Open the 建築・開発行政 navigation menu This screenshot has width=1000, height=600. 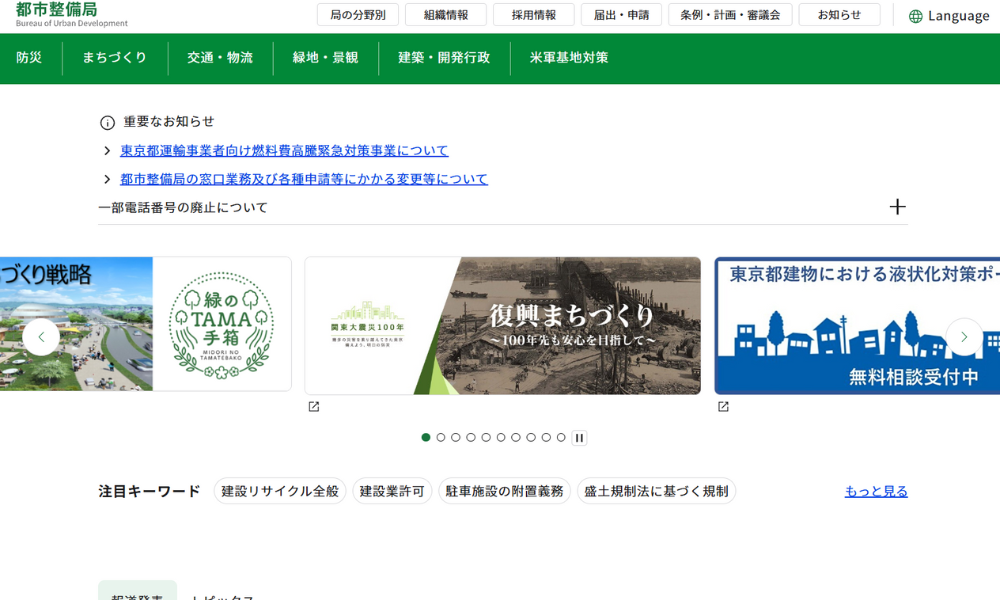(x=444, y=58)
